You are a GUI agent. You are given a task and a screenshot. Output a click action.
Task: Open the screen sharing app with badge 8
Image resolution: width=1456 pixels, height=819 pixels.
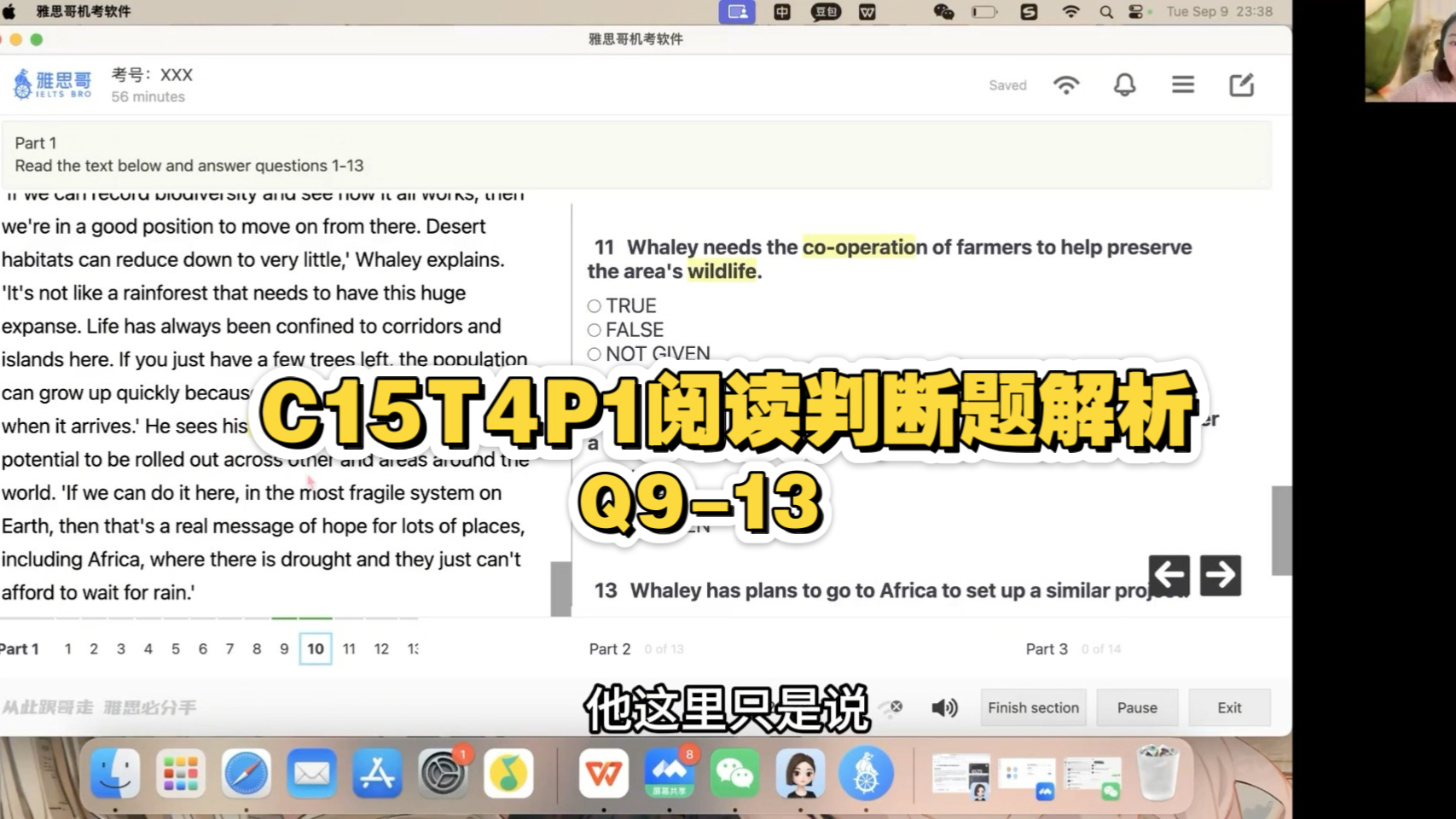click(670, 774)
